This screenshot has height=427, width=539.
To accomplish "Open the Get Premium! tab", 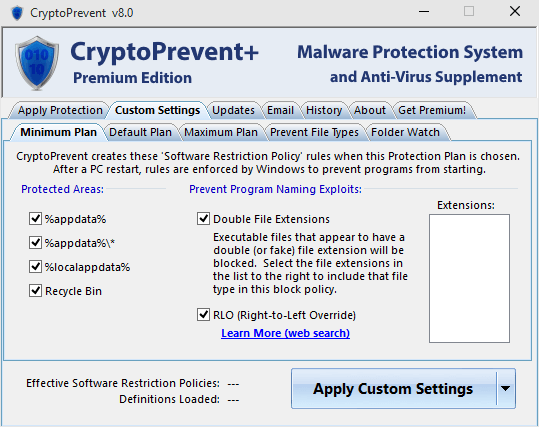I will click(432, 110).
